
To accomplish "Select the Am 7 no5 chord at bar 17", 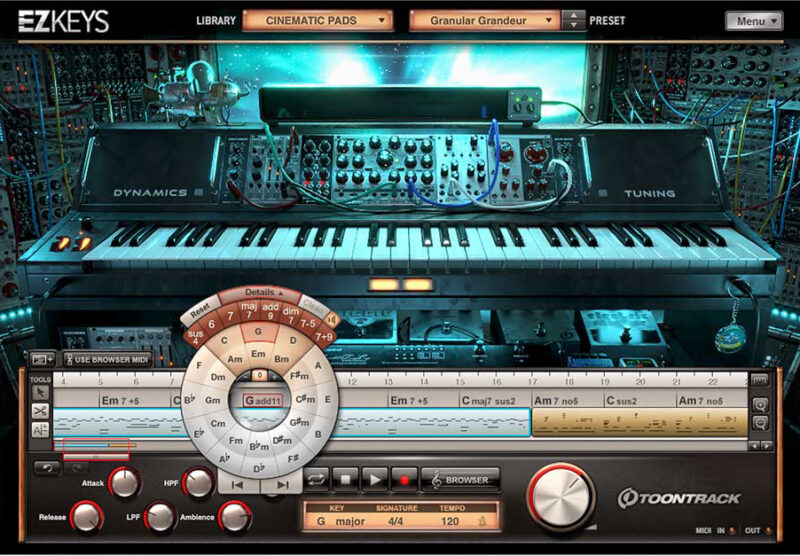I will pos(567,400).
